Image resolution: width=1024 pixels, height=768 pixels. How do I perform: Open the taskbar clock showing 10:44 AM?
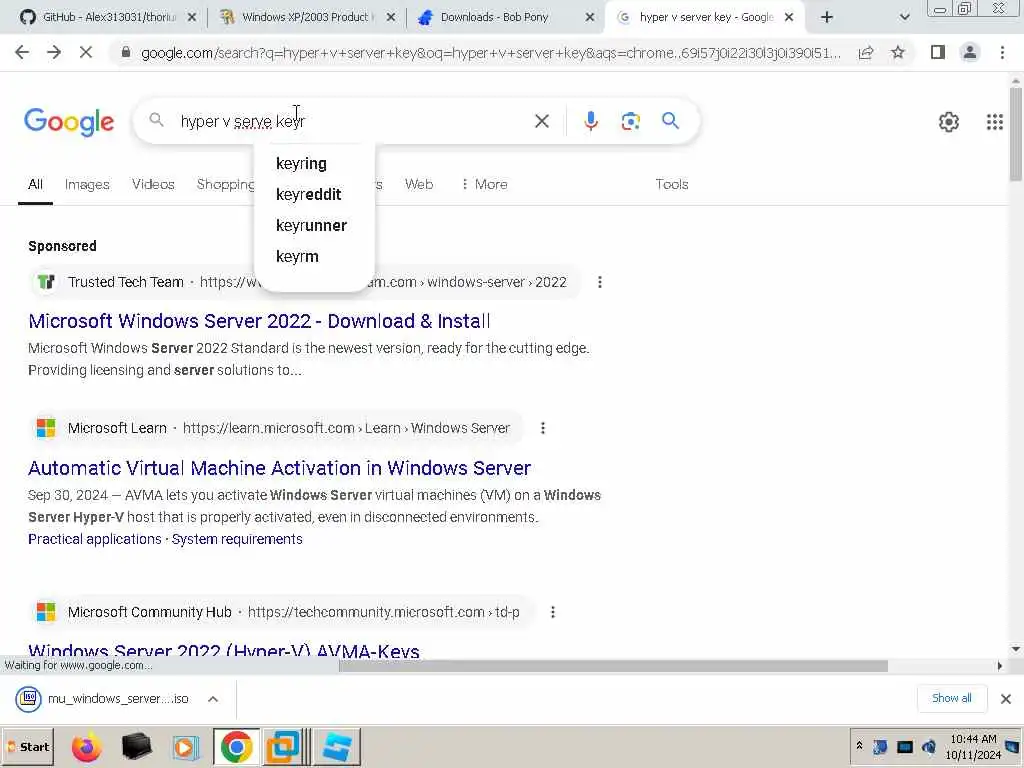(973, 746)
